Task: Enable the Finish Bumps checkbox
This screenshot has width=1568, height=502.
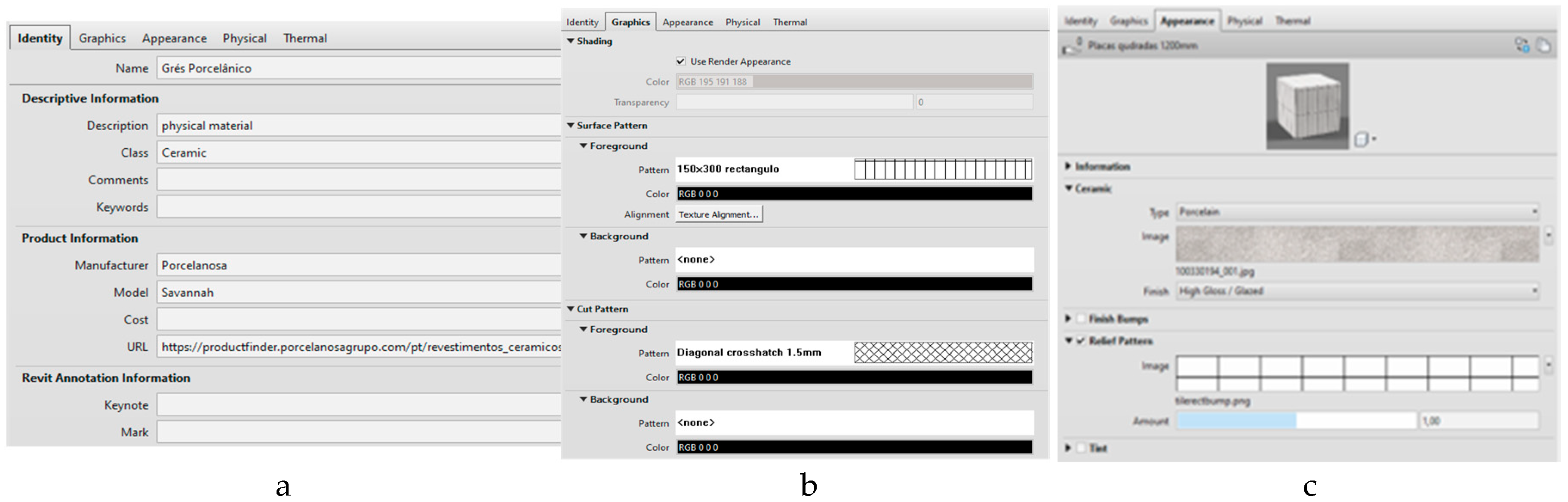Action: point(1081,318)
